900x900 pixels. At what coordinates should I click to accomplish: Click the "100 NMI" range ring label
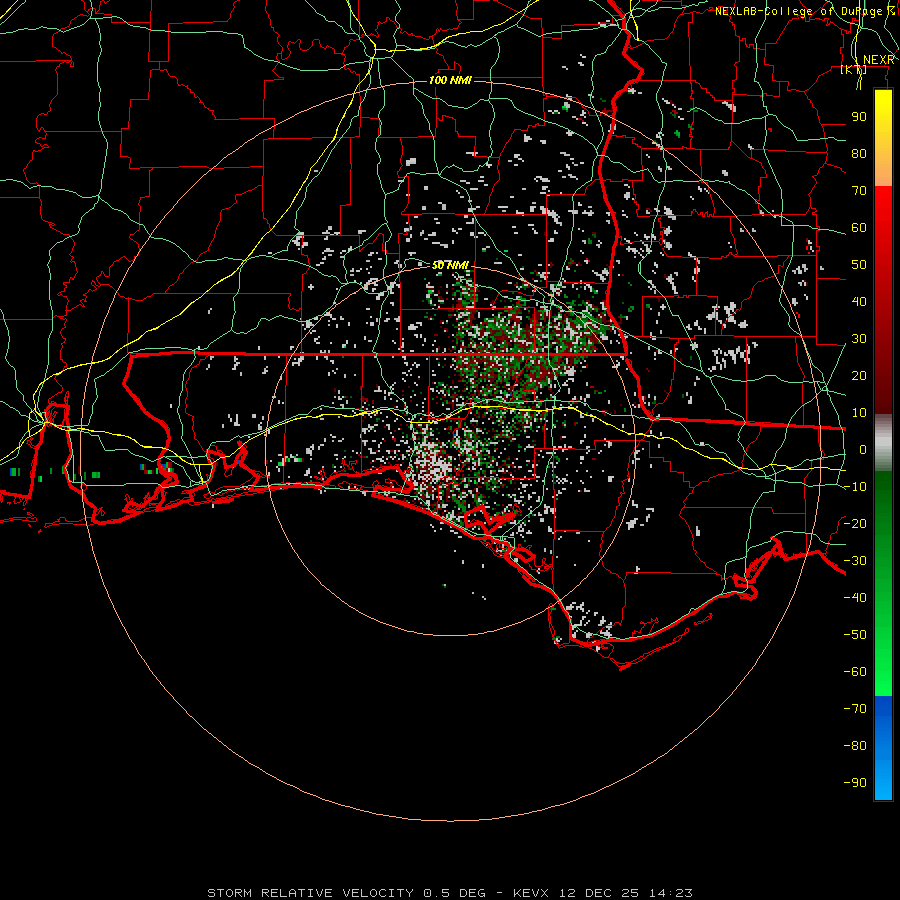[450, 80]
